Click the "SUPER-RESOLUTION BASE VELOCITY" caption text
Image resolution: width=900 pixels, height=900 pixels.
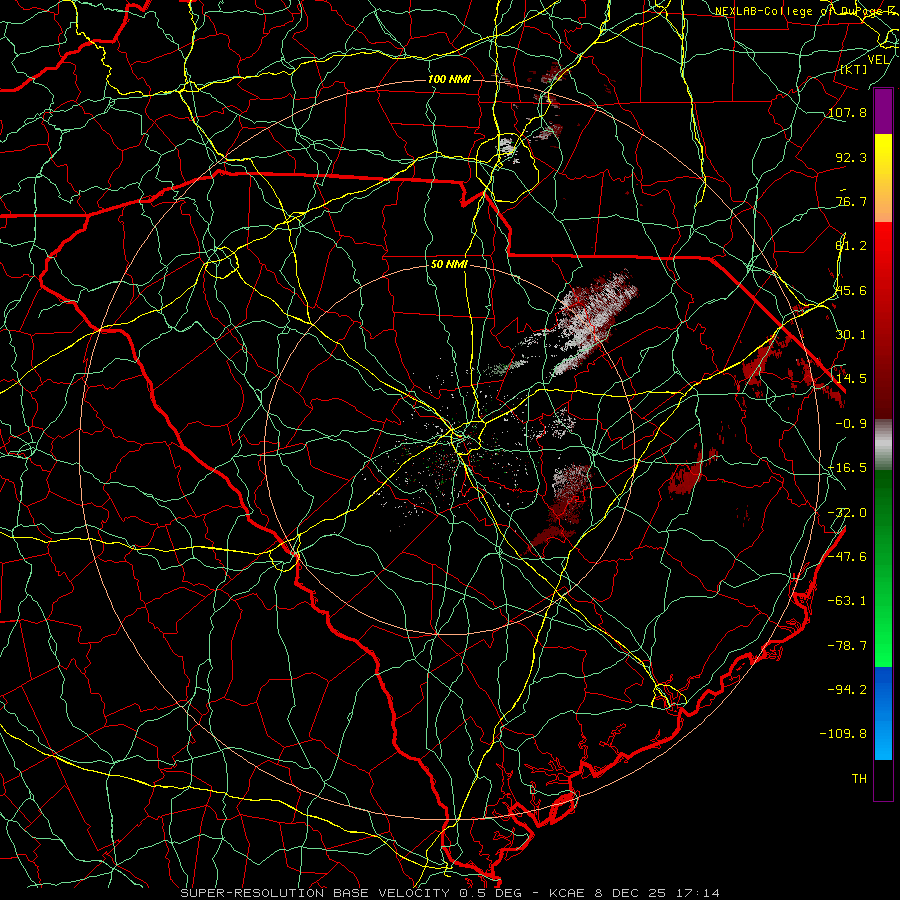315,893
